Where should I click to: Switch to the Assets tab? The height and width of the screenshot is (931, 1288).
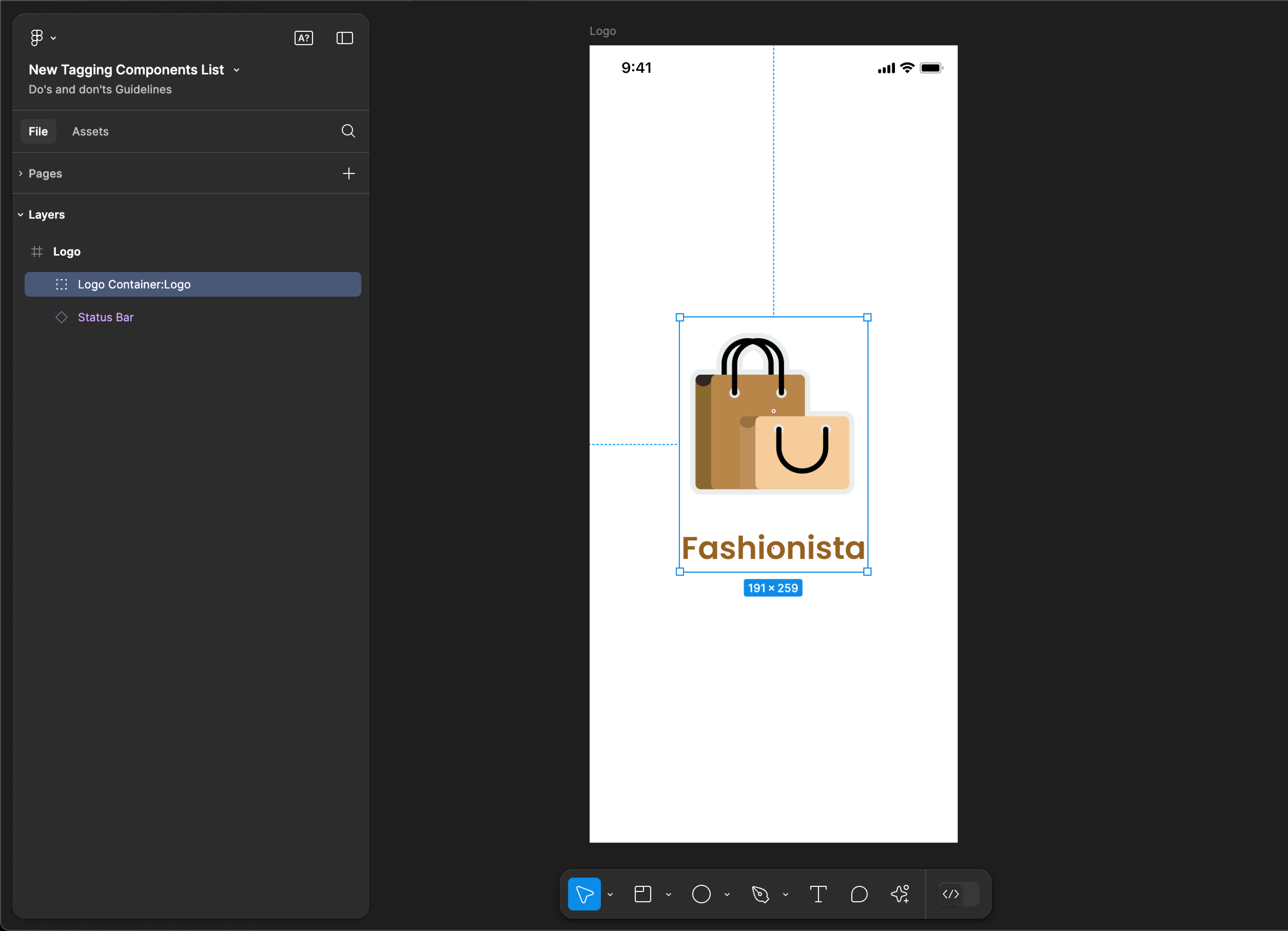pyautogui.click(x=90, y=131)
